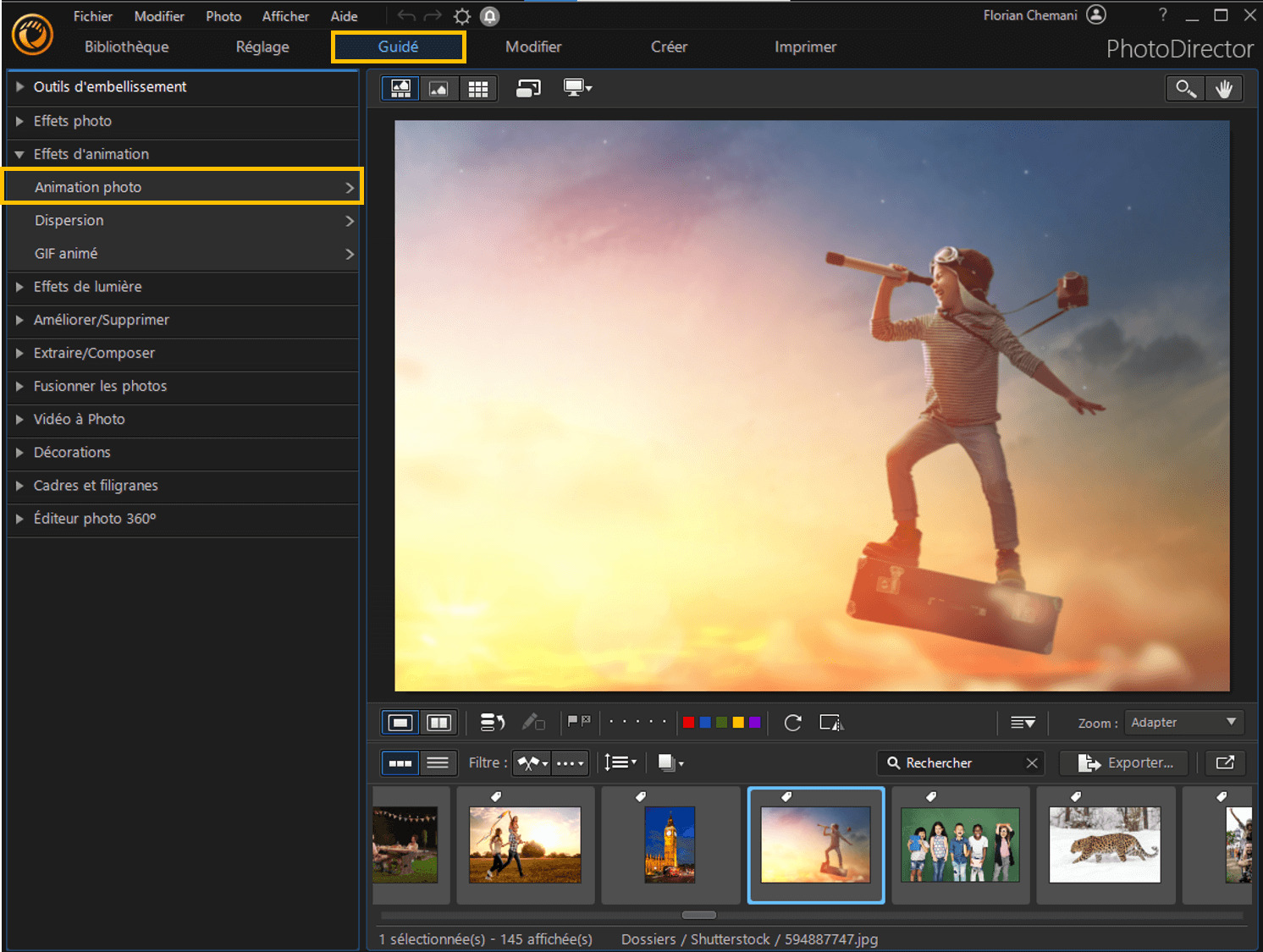Click the Exporter button
Image resolution: width=1263 pixels, height=952 pixels.
(x=1123, y=762)
